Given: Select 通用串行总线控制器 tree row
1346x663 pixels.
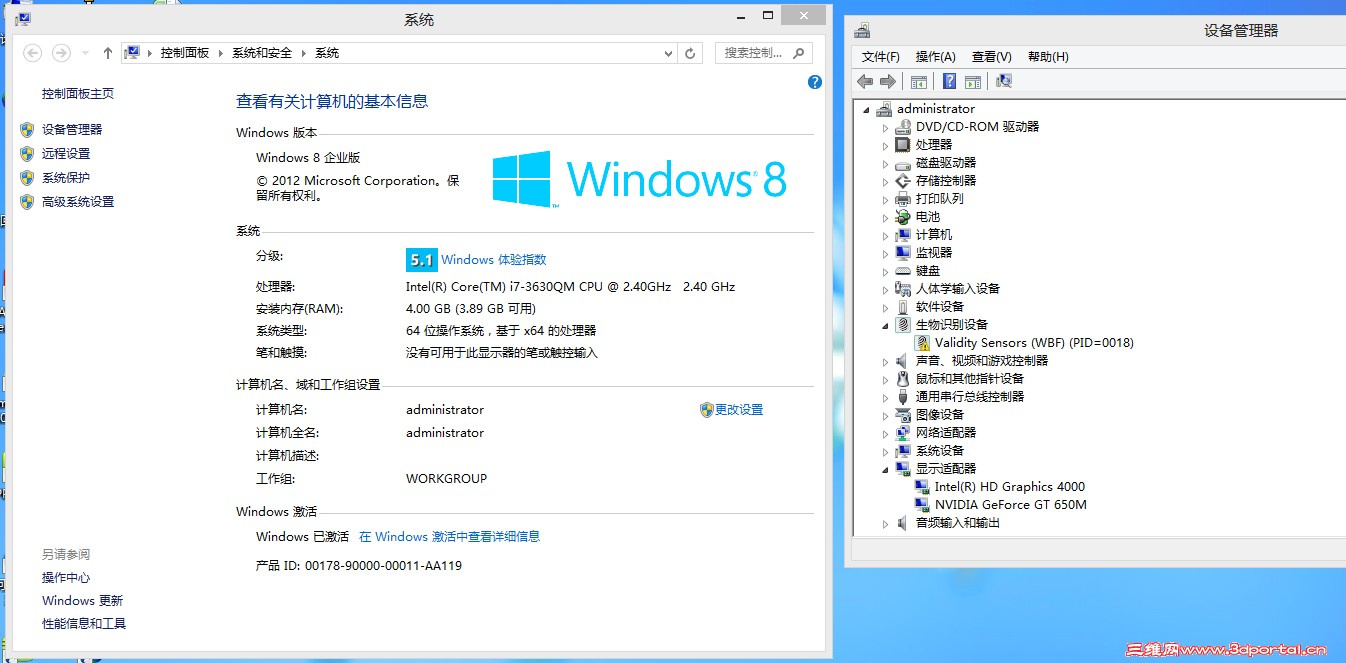Looking at the screenshot, I should 969,397.
